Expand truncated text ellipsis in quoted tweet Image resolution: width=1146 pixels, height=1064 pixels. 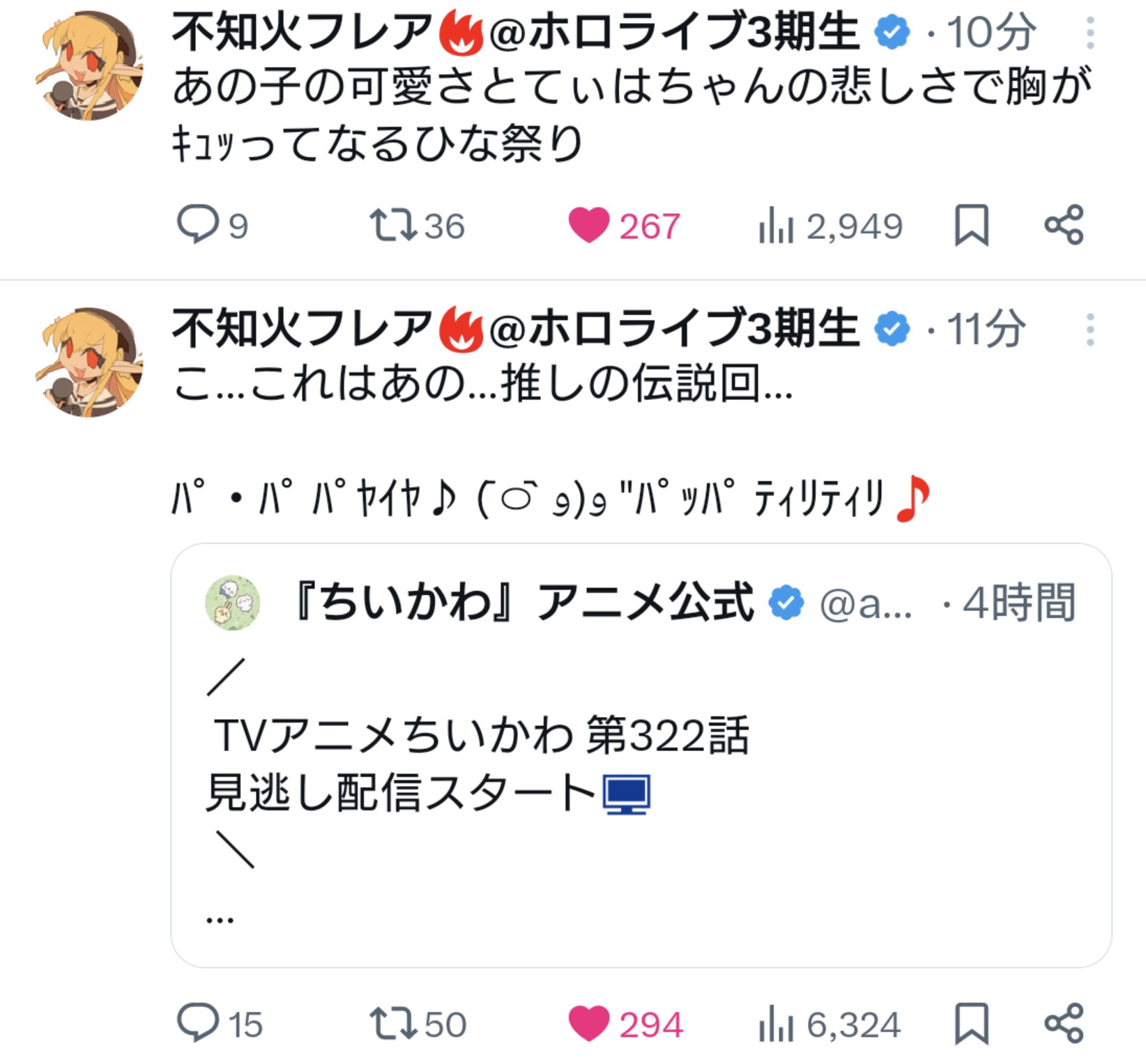tap(220, 920)
